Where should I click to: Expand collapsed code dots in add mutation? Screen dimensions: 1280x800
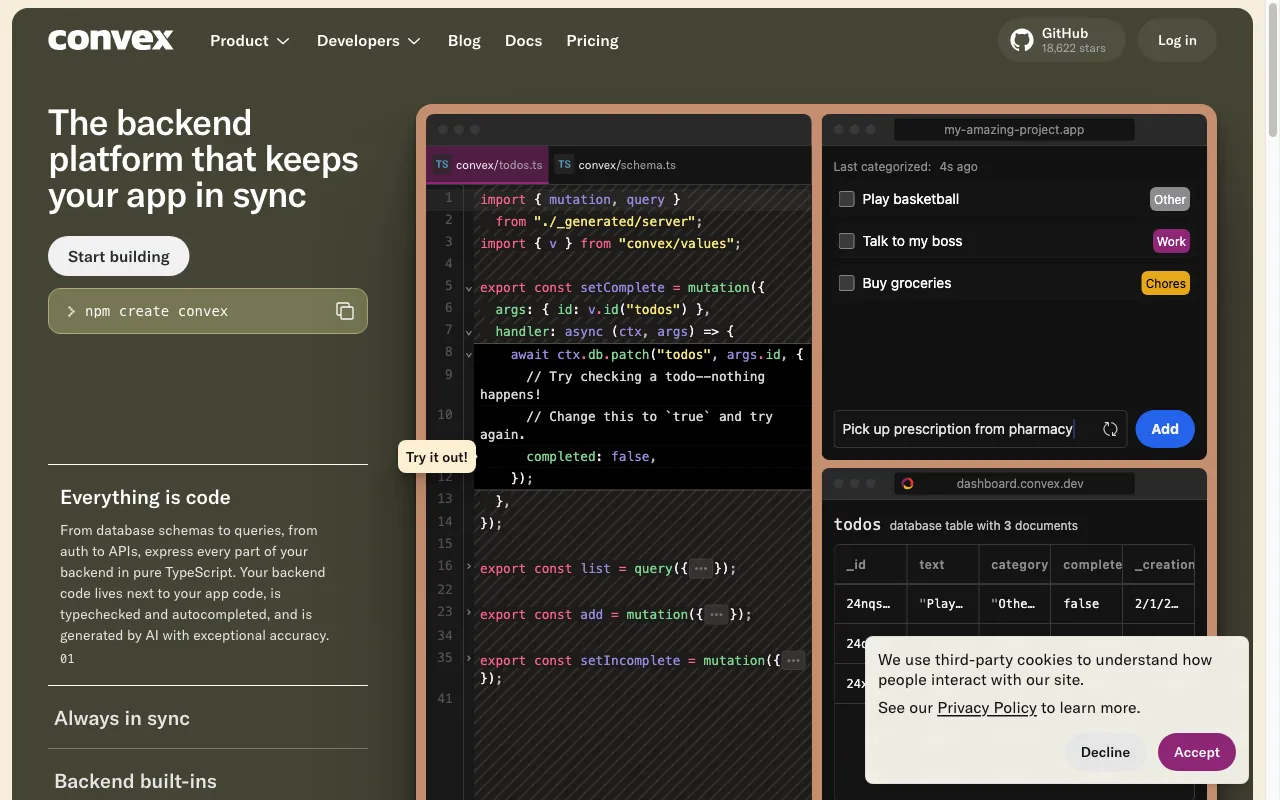pyautogui.click(x=716, y=614)
